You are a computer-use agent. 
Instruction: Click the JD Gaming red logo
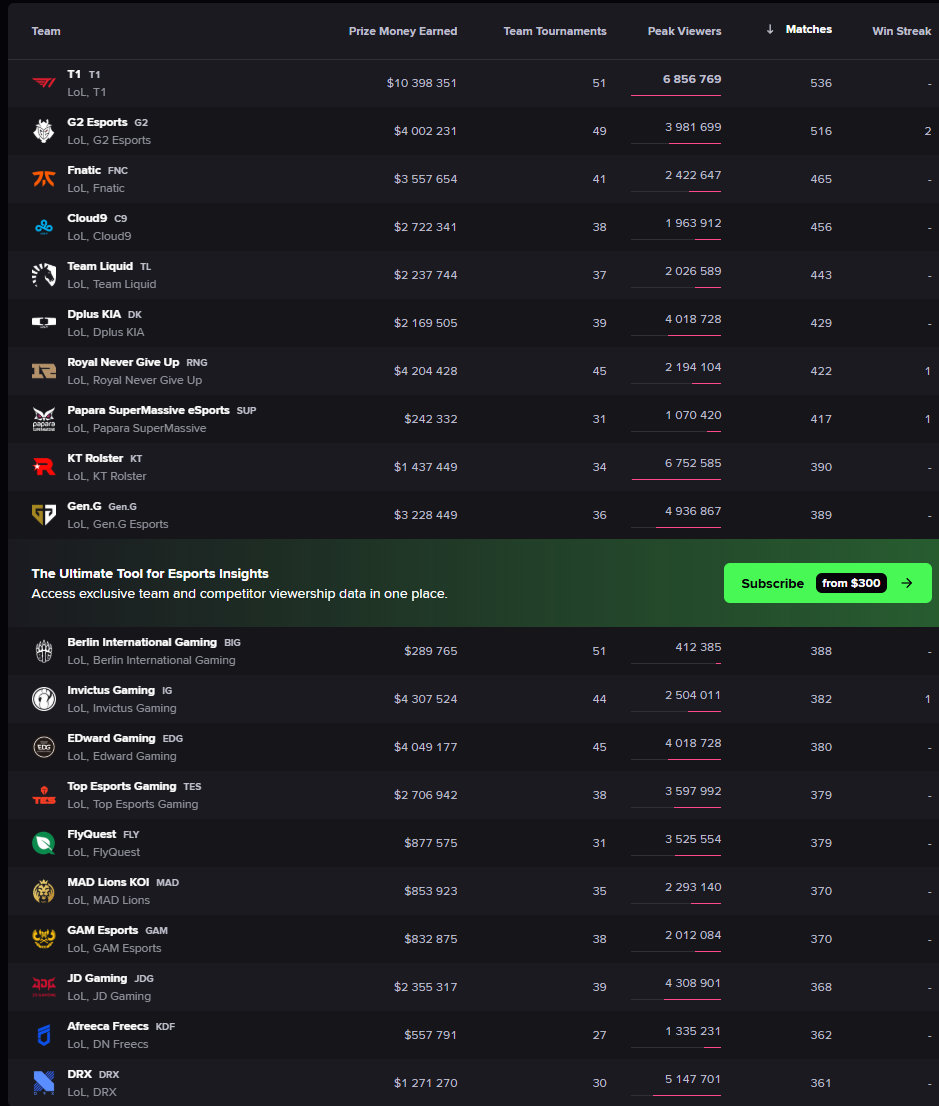[44, 987]
